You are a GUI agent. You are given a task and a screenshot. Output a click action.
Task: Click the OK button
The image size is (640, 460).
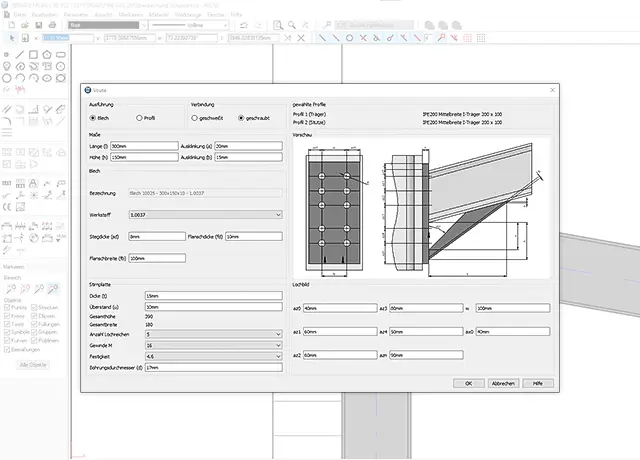coord(468,382)
